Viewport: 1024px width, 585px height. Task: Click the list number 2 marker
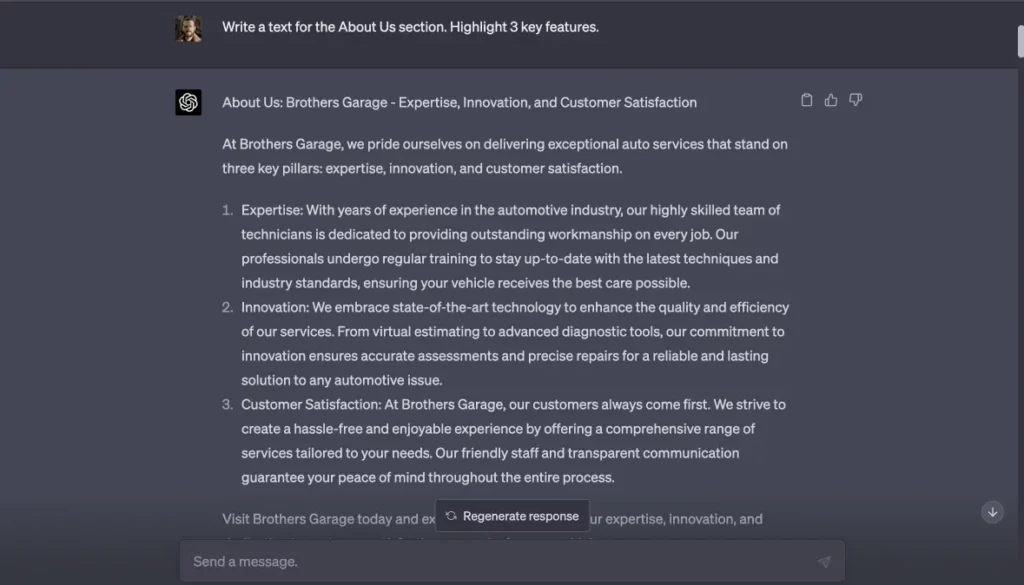click(x=227, y=307)
